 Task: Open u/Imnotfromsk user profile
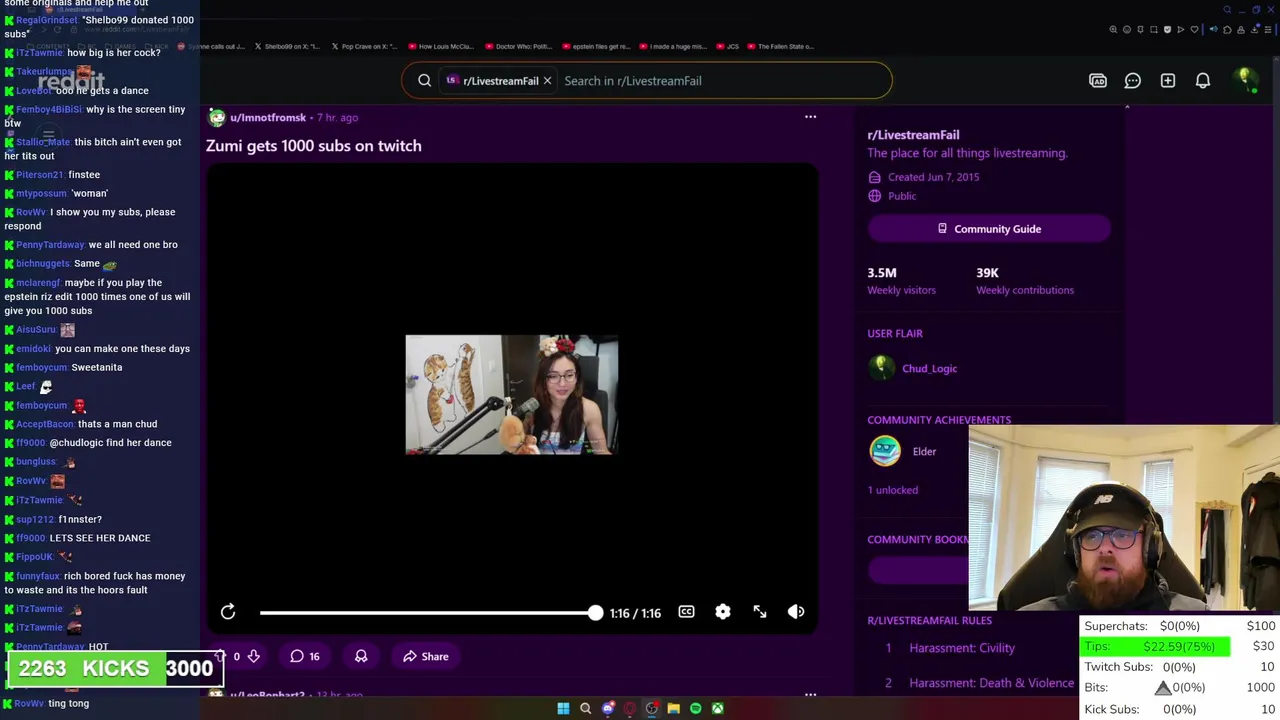tap(268, 117)
